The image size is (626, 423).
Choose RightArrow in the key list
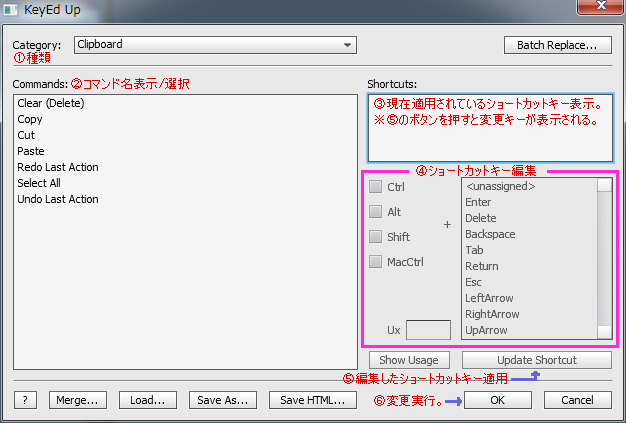point(530,314)
